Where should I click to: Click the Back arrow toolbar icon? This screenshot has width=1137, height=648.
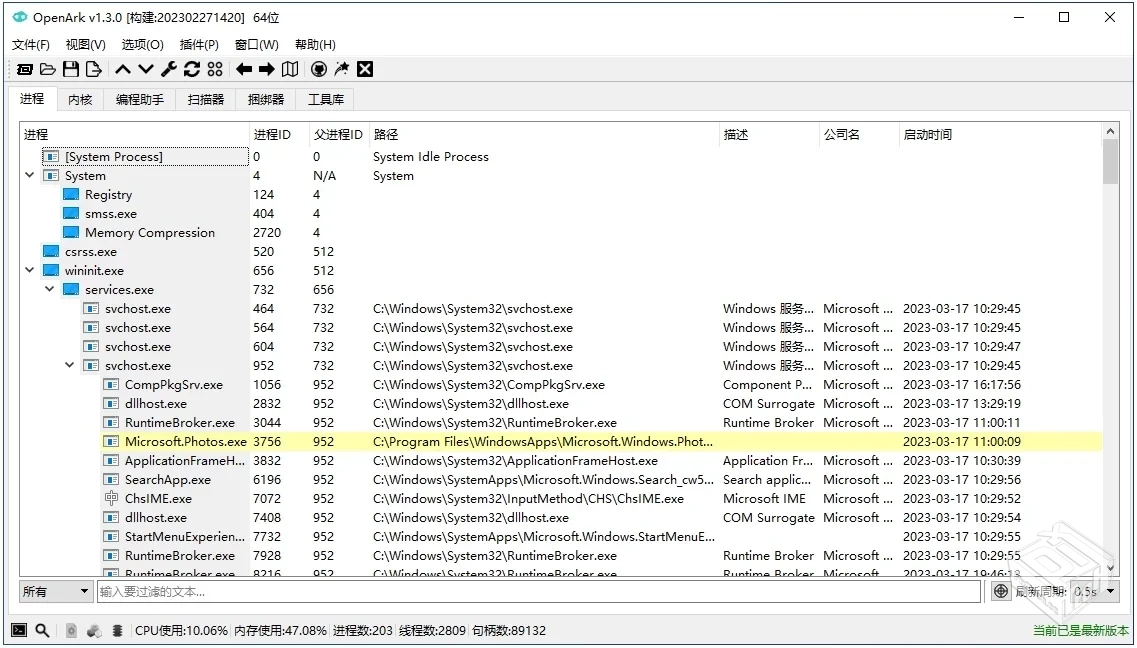click(244, 69)
